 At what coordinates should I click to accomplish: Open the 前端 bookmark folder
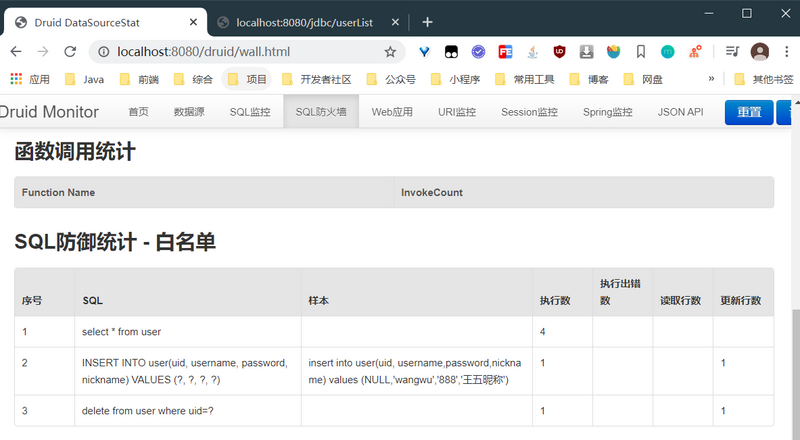[x=139, y=79]
